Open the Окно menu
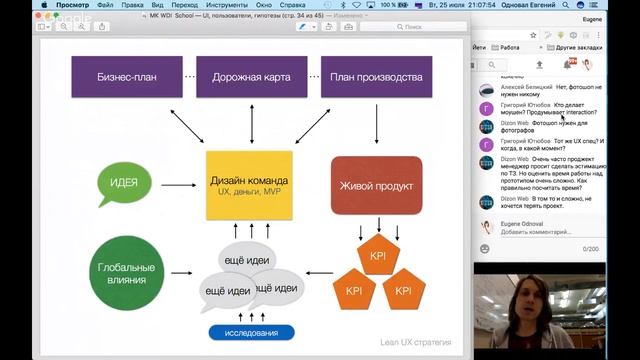This screenshot has height=360, width=640. coord(264,5)
